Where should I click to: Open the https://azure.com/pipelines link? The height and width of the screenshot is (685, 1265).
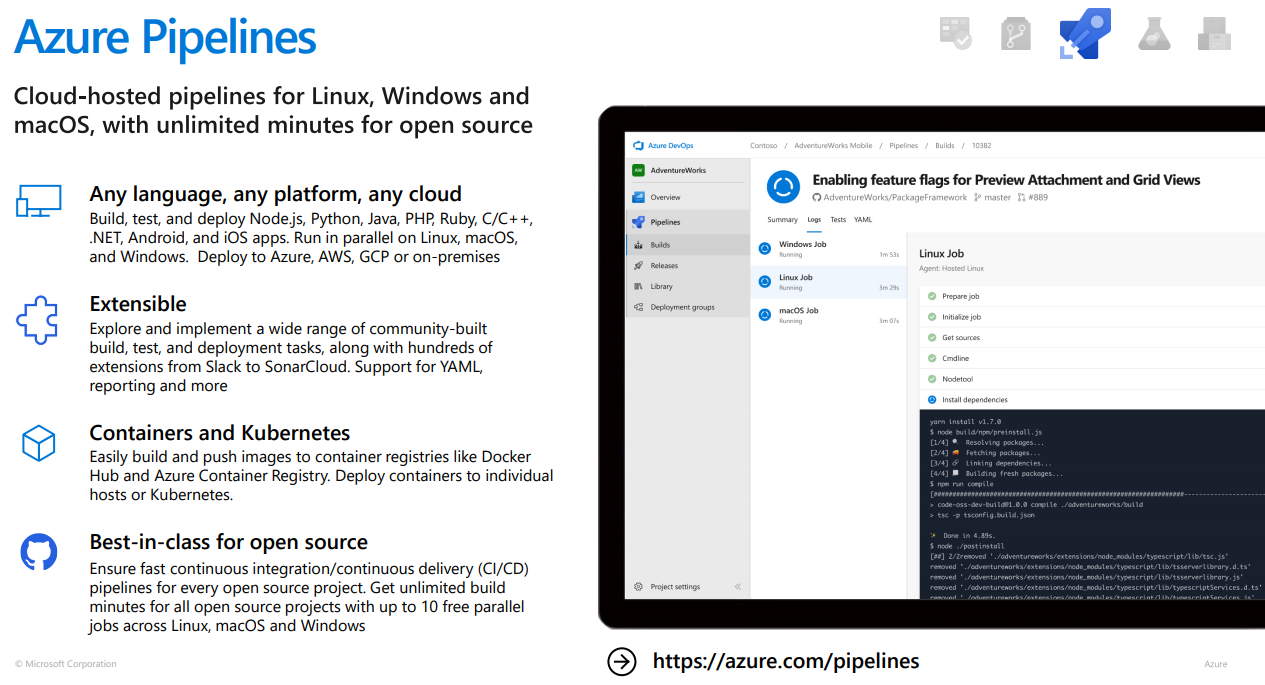click(785, 661)
